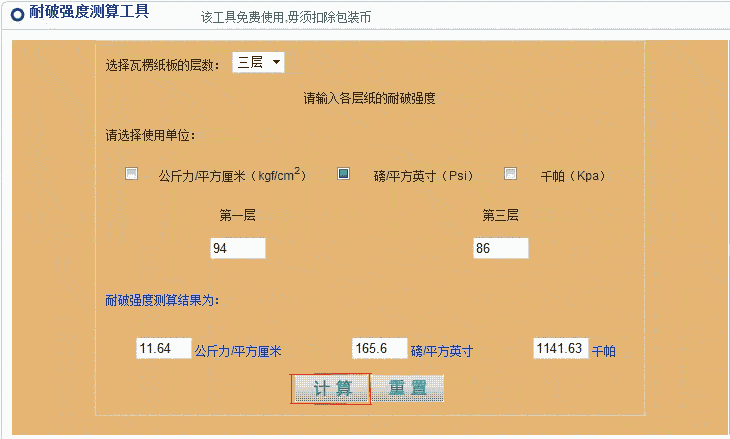
Task: Open the corrugated board layer count dropdown
Action: pos(258,63)
